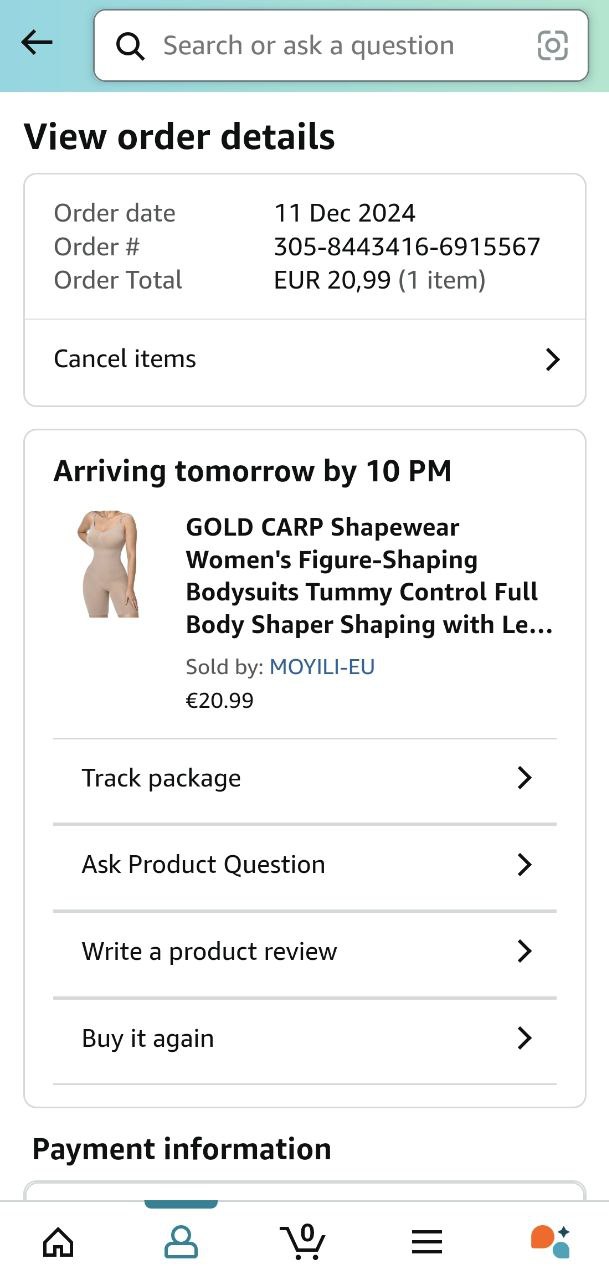Expand Cancel items chevron
The height and width of the screenshot is (1280, 609).
pos(552,360)
